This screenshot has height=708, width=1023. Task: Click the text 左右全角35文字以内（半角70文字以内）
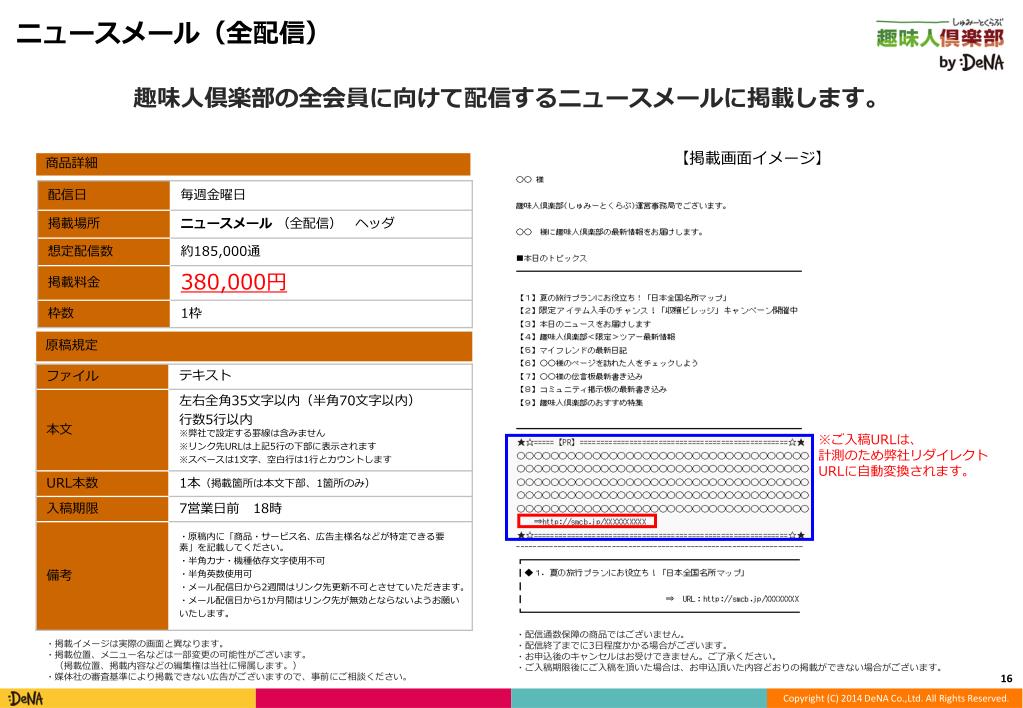tap(297, 400)
